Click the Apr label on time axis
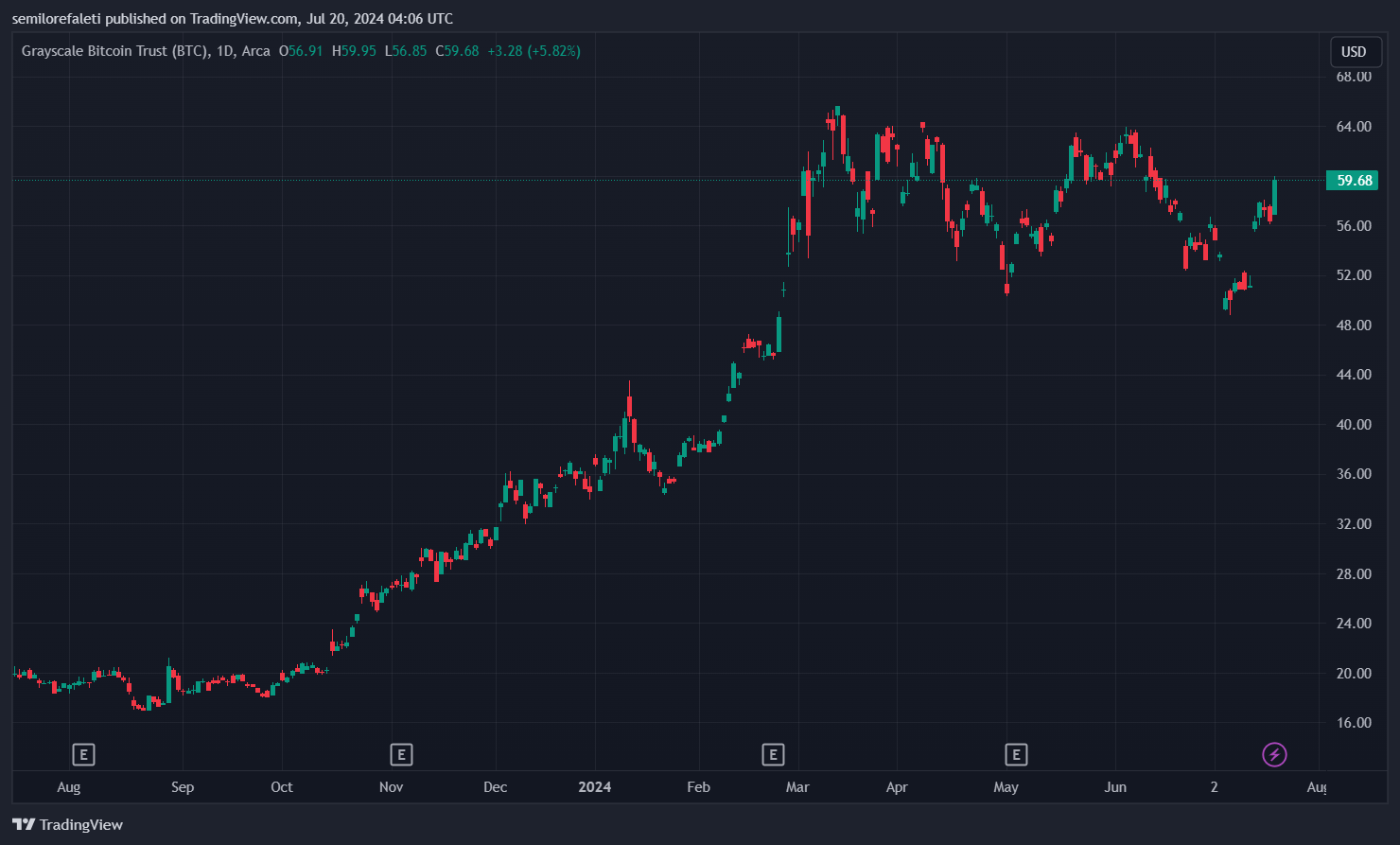Viewport: 1400px width, 845px height. (897, 787)
